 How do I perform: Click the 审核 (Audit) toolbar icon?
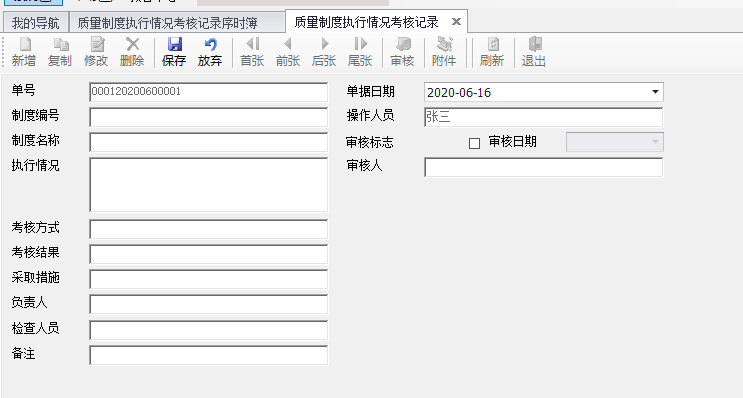402,52
